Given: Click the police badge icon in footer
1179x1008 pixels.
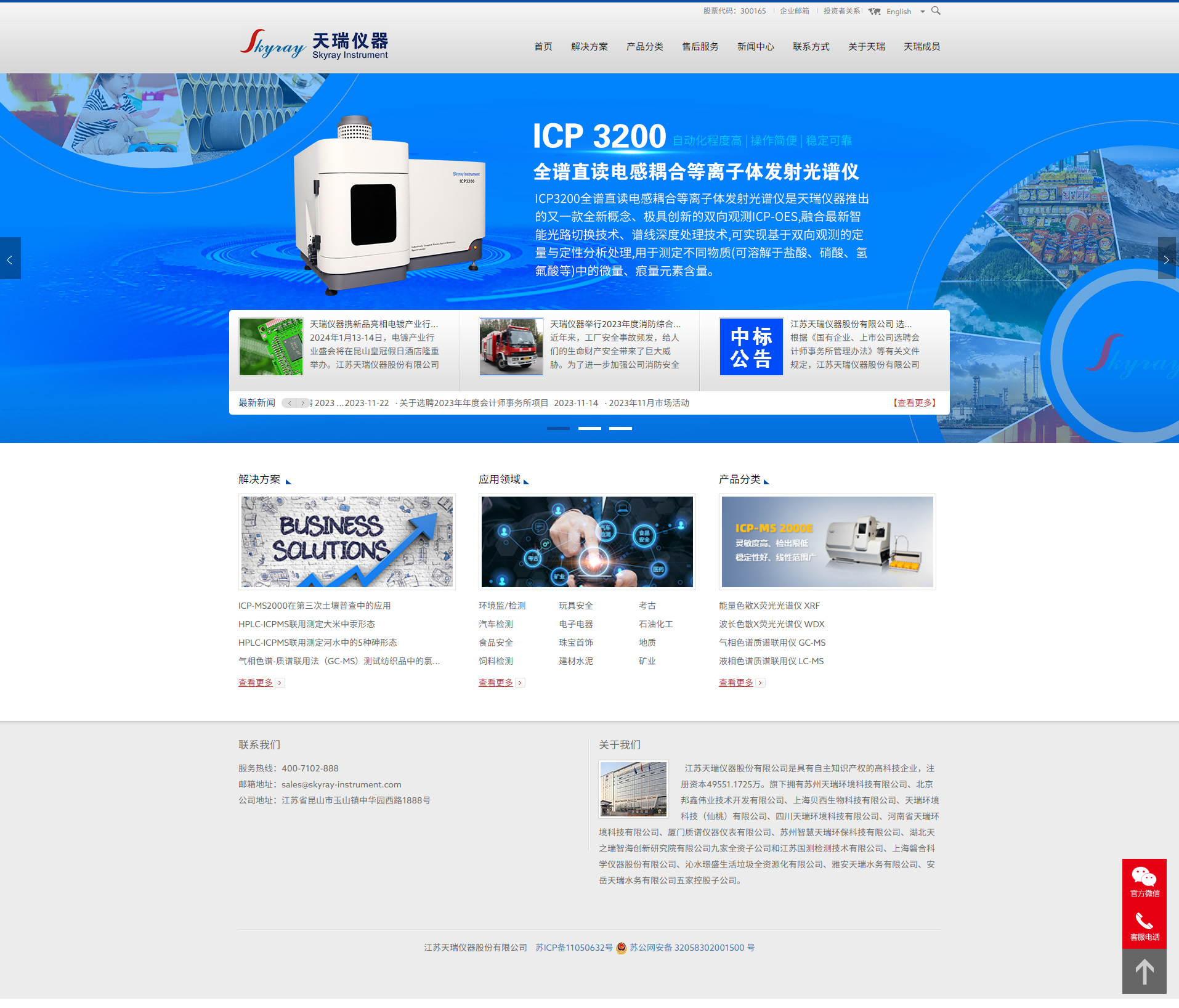Looking at the screenshot, I should (622, 948).
